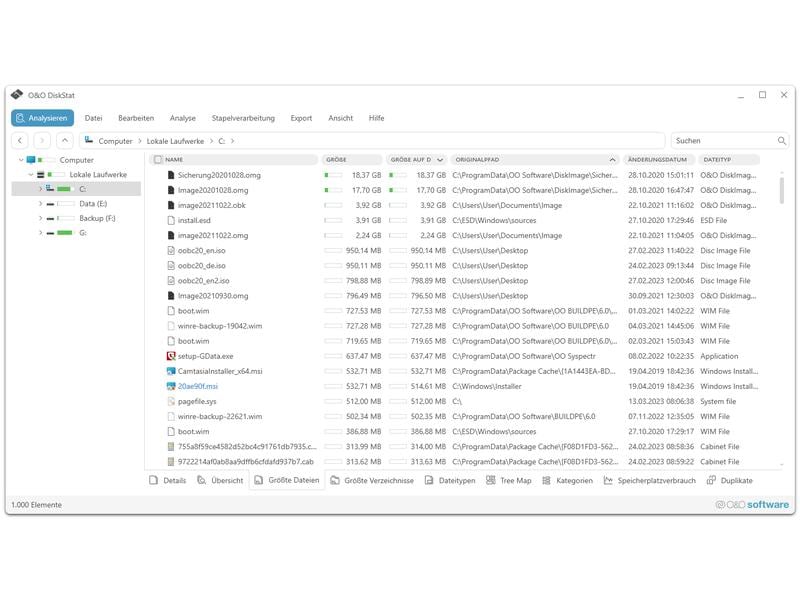The image size is (800, 600).
Task: Go up one level with the up arrow
Action: point(65,140)
